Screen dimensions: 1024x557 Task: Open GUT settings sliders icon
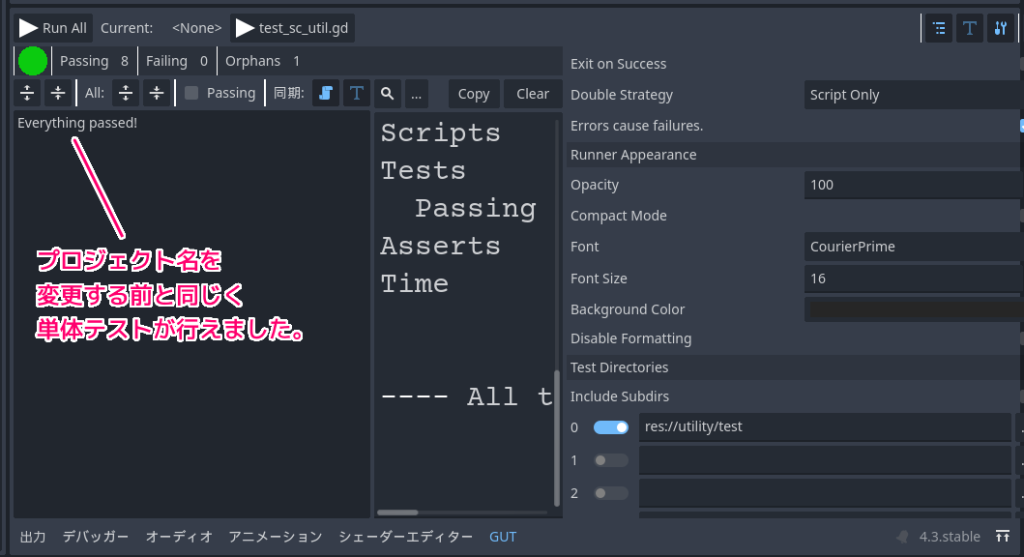[x=1000, y=28]
